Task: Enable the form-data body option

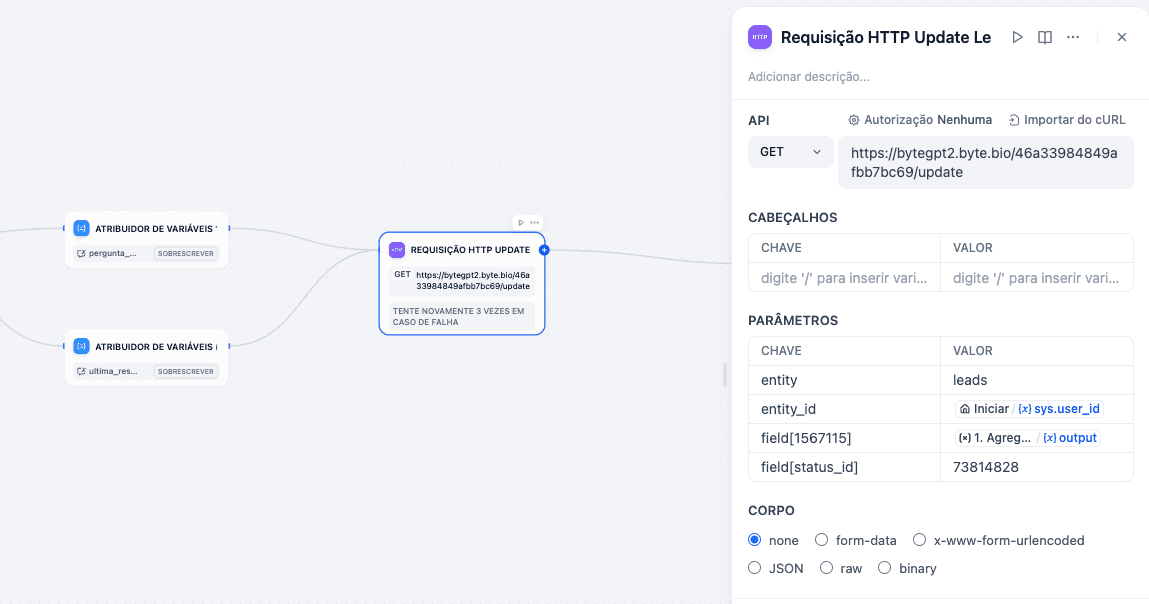Action: [820, 540]
